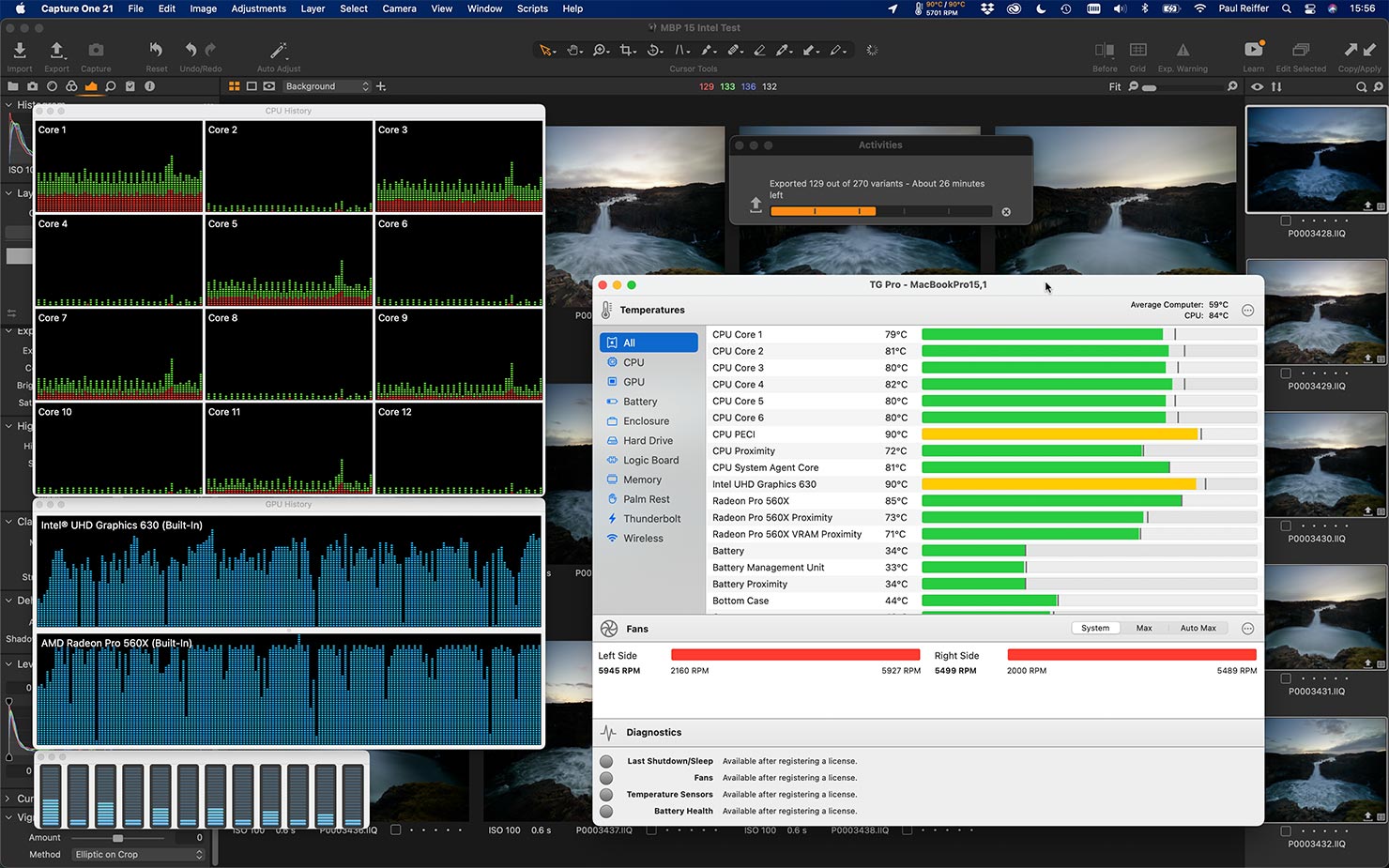Select Auto Max fan control mode

(1198, 628)
